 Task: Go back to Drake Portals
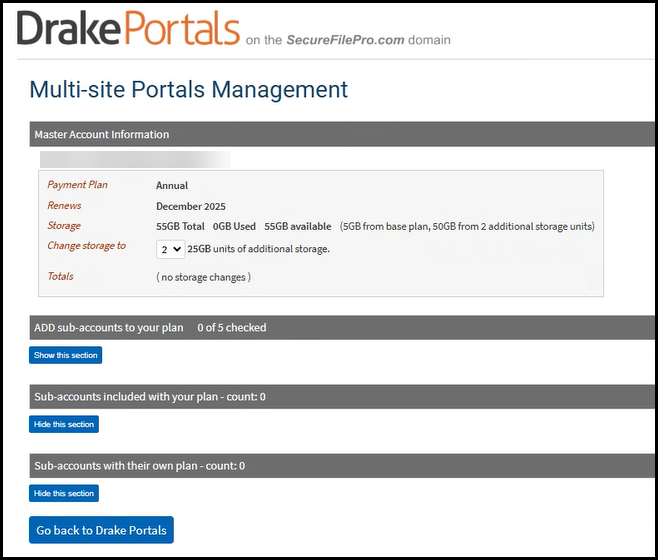coord(101,530)
